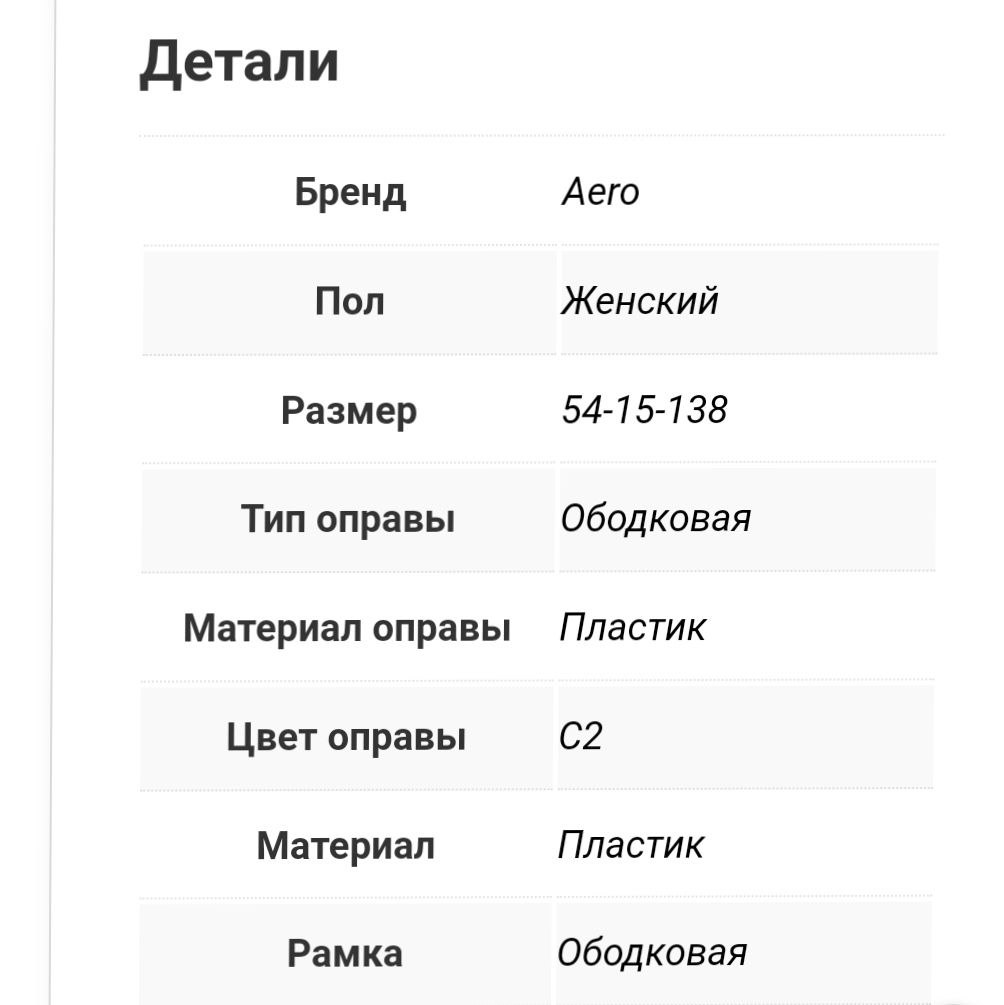The image size is (1004, 1005).
Task: Select Ободковая value in Рамка row
Action: 652,953
